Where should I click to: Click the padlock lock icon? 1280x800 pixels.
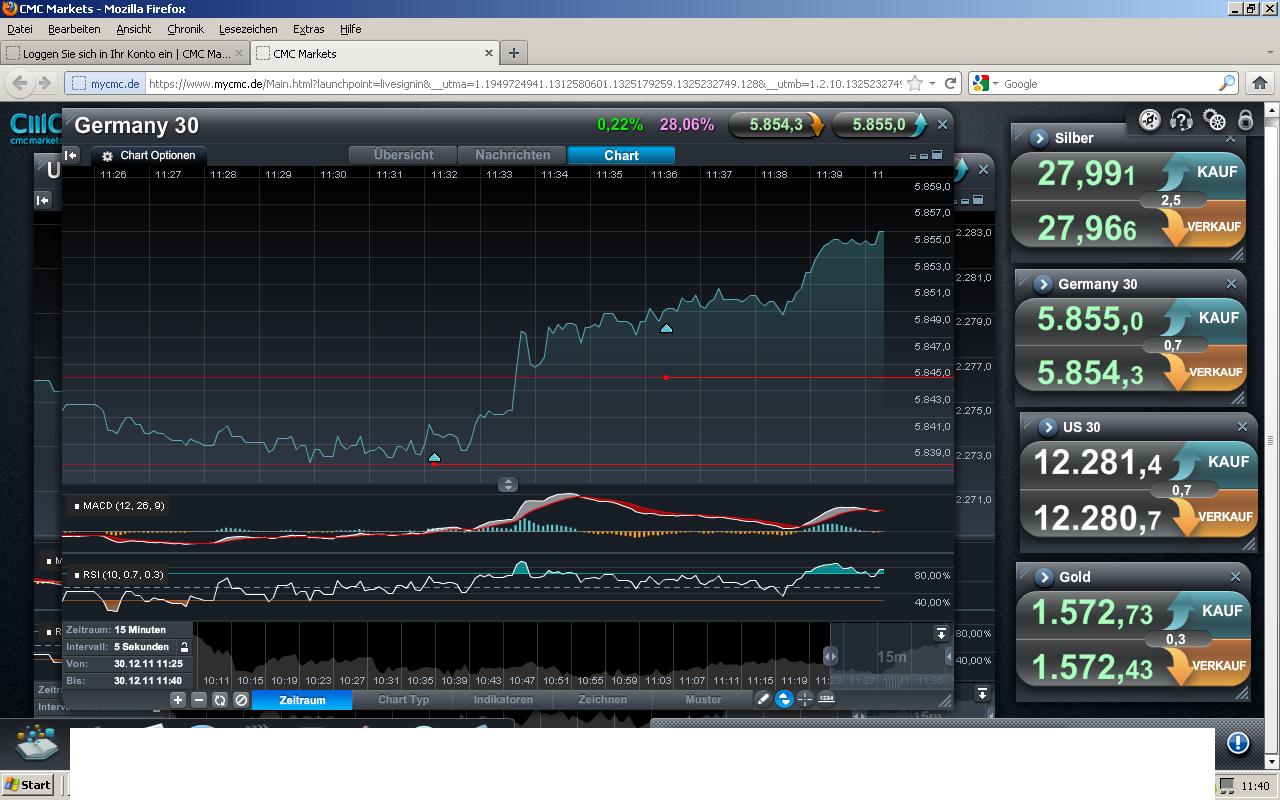(1246, 121)
